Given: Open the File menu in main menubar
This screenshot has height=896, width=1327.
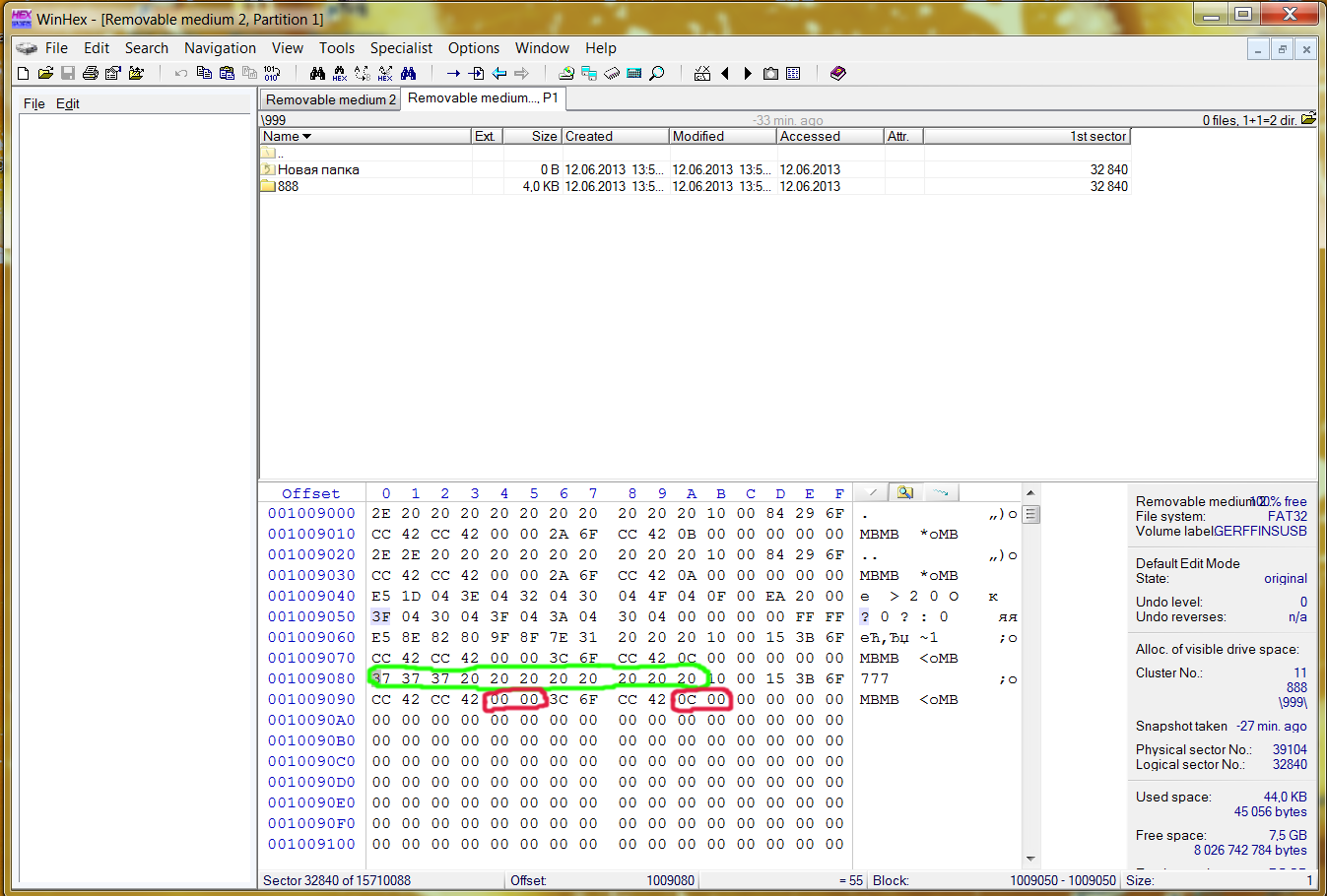Looking at the screenshot, I should [57, 47].
